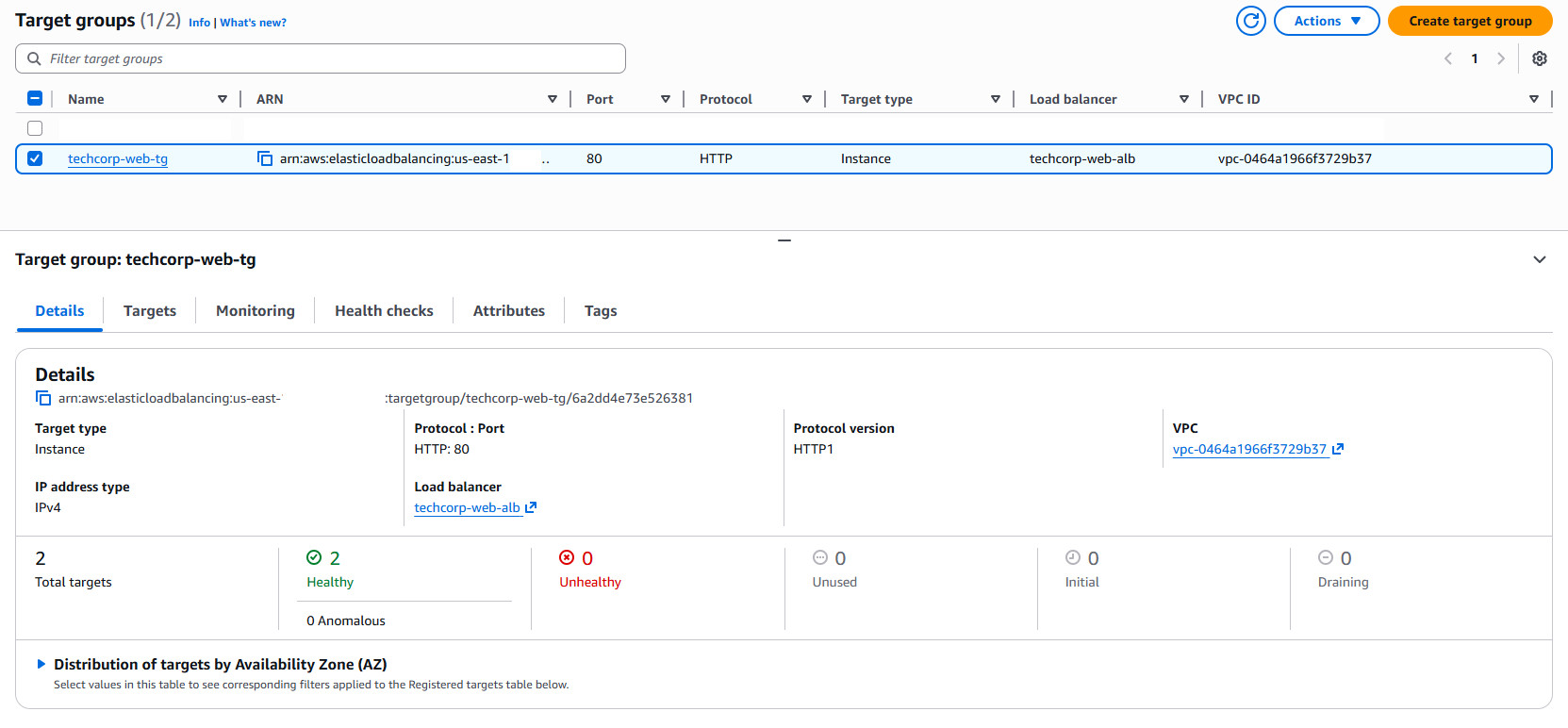Viewport: 1568px width, 728px height.
Task: Open the table preferences gear icon
Action: [1539, 58]
